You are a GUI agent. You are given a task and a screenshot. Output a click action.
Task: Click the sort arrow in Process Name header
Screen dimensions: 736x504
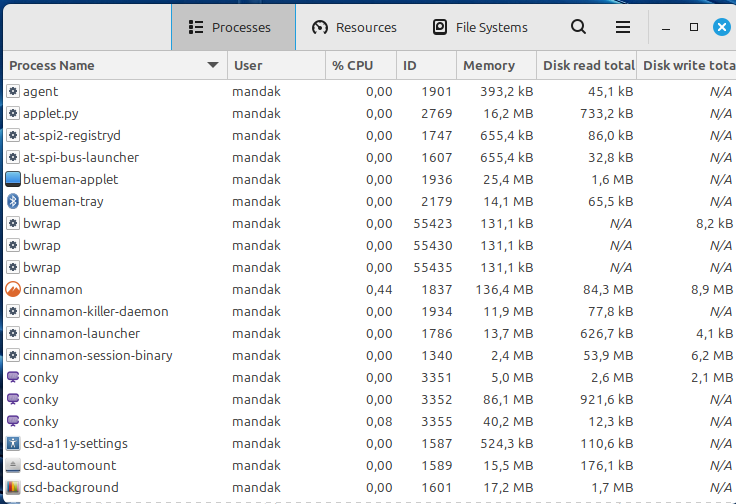(x=213, y=65)
